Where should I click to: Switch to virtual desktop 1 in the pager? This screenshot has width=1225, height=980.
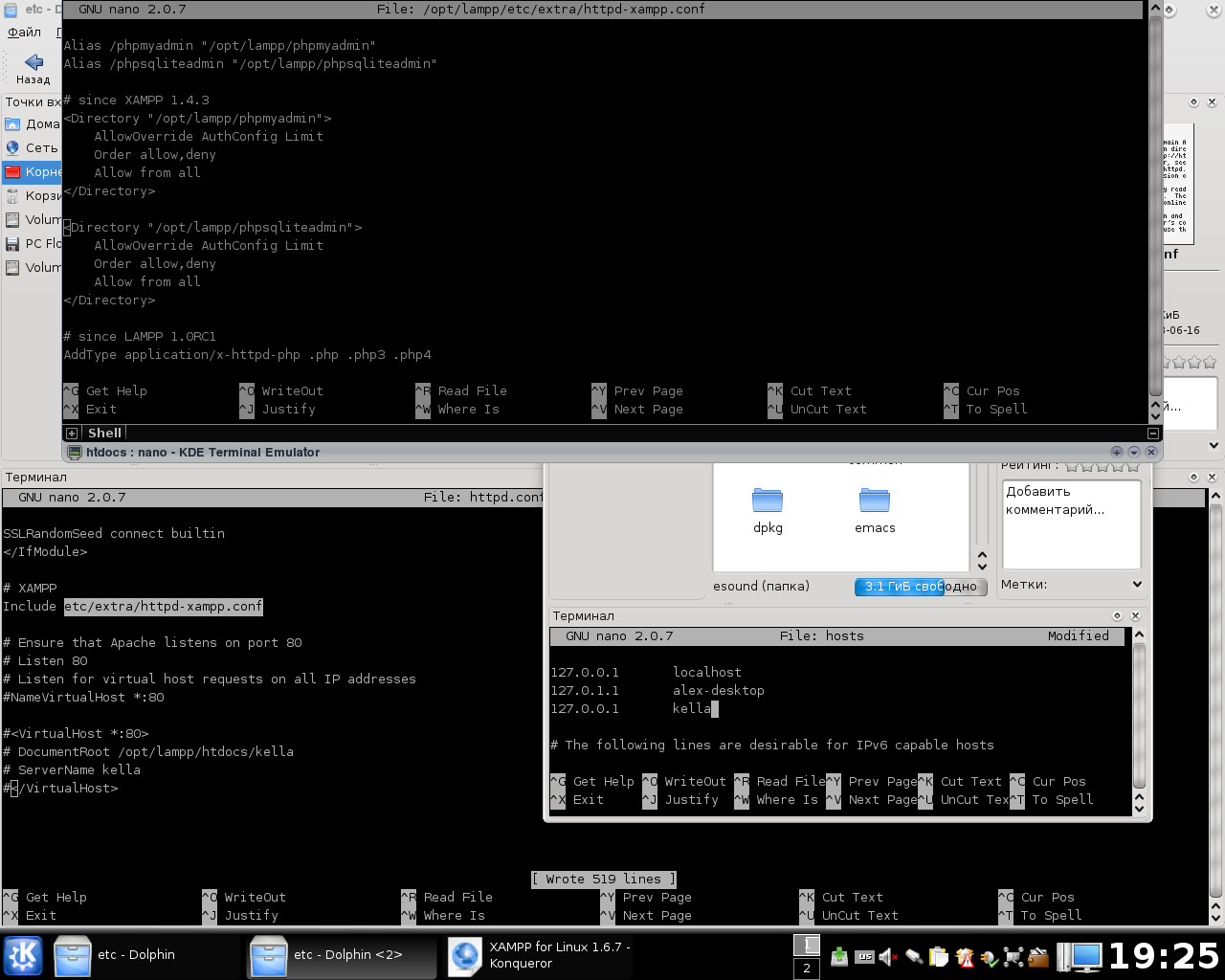click(x=807, y=945)
